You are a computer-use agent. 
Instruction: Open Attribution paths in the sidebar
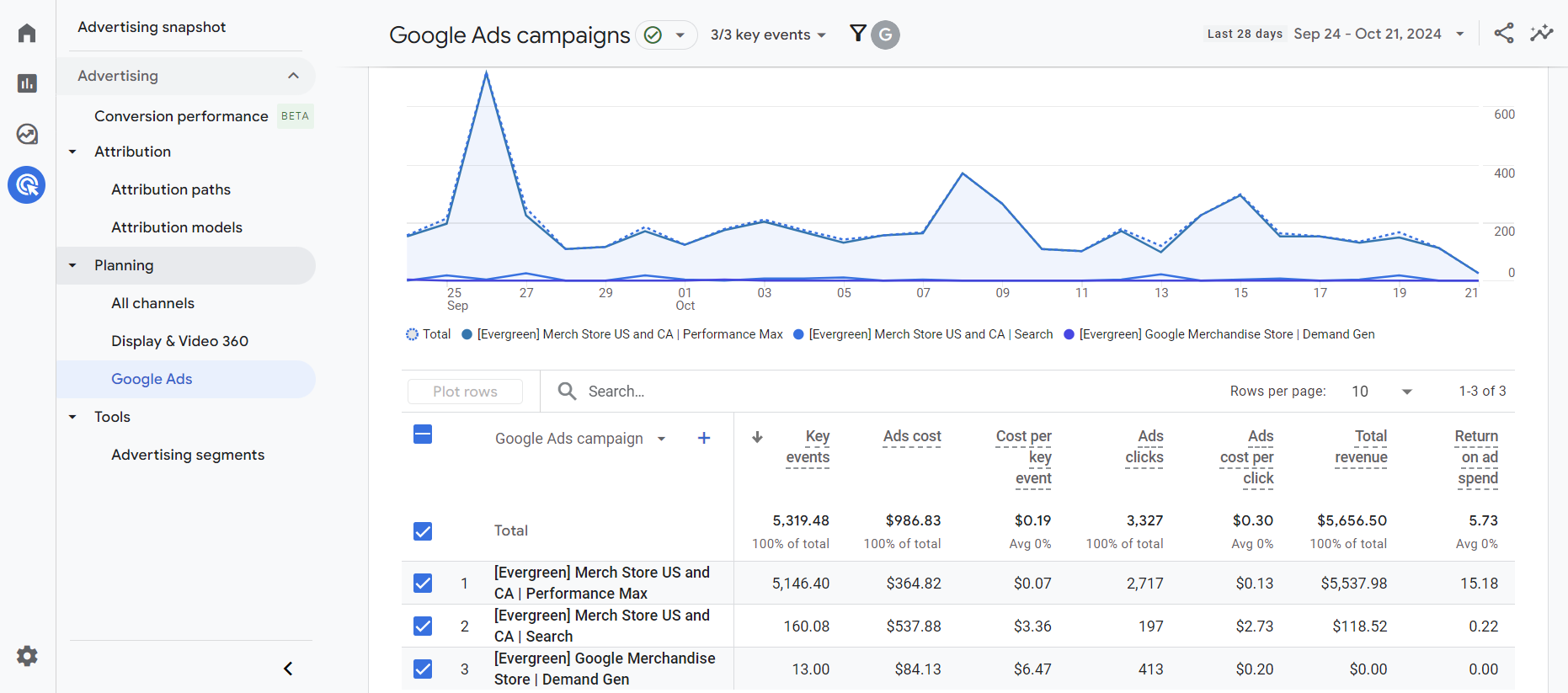pyautogui.click(x=171, y=189)
